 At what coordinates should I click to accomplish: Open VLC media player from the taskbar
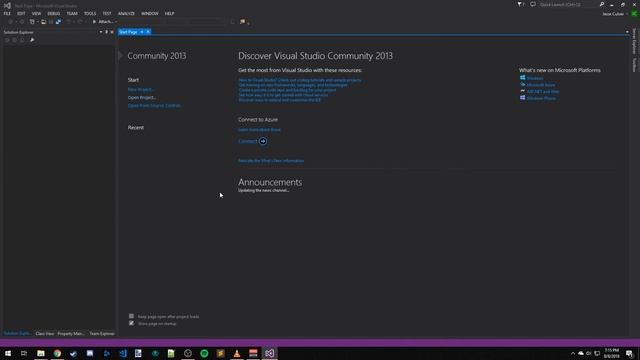coord(237,353)
